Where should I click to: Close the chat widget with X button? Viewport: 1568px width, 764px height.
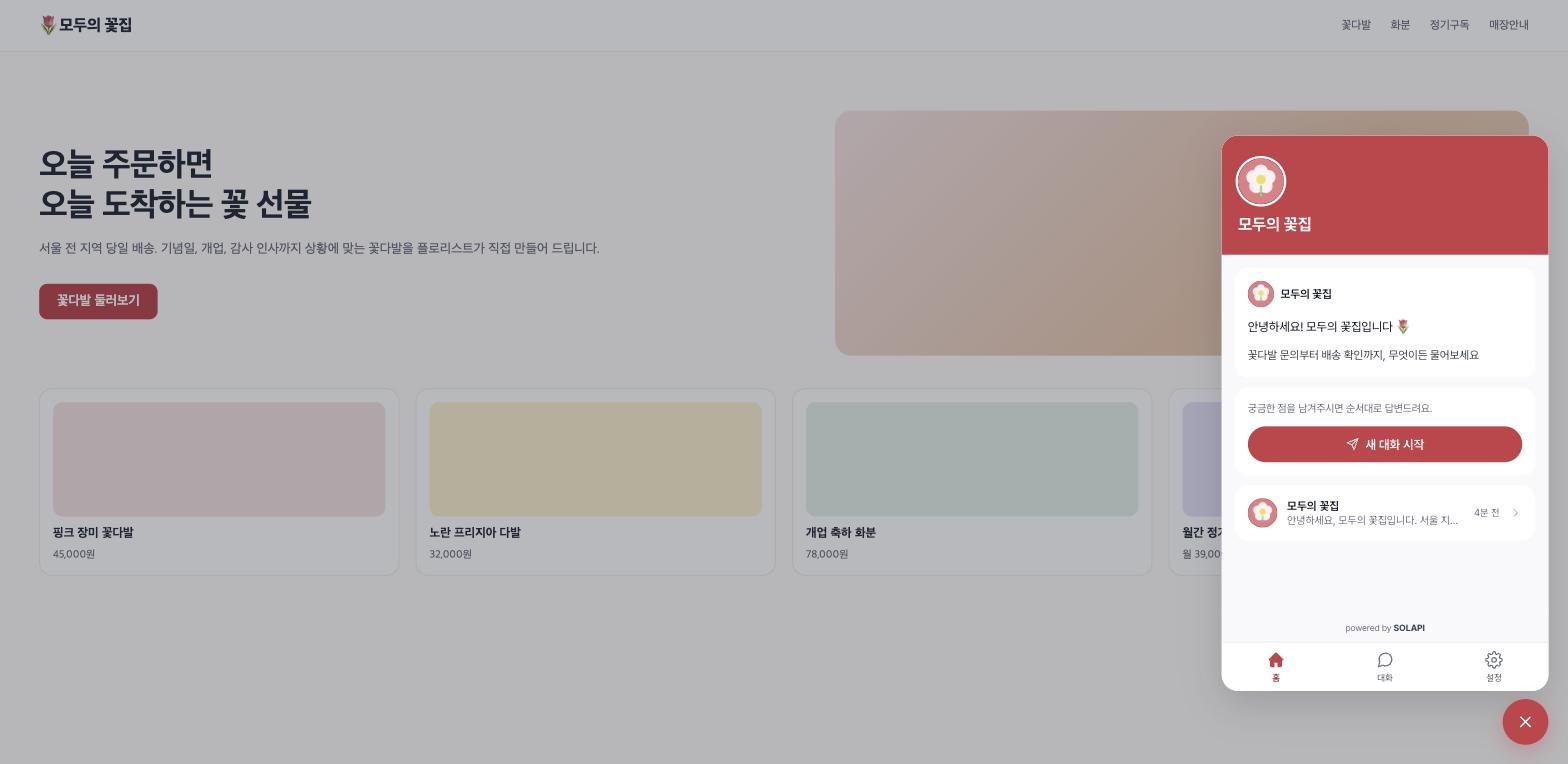(1525, 722)
